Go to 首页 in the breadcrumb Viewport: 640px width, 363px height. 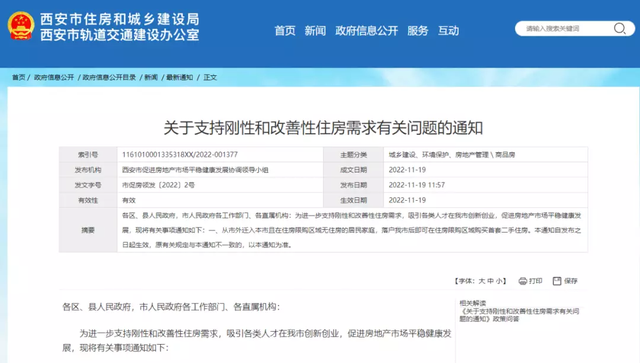(18, 77)
